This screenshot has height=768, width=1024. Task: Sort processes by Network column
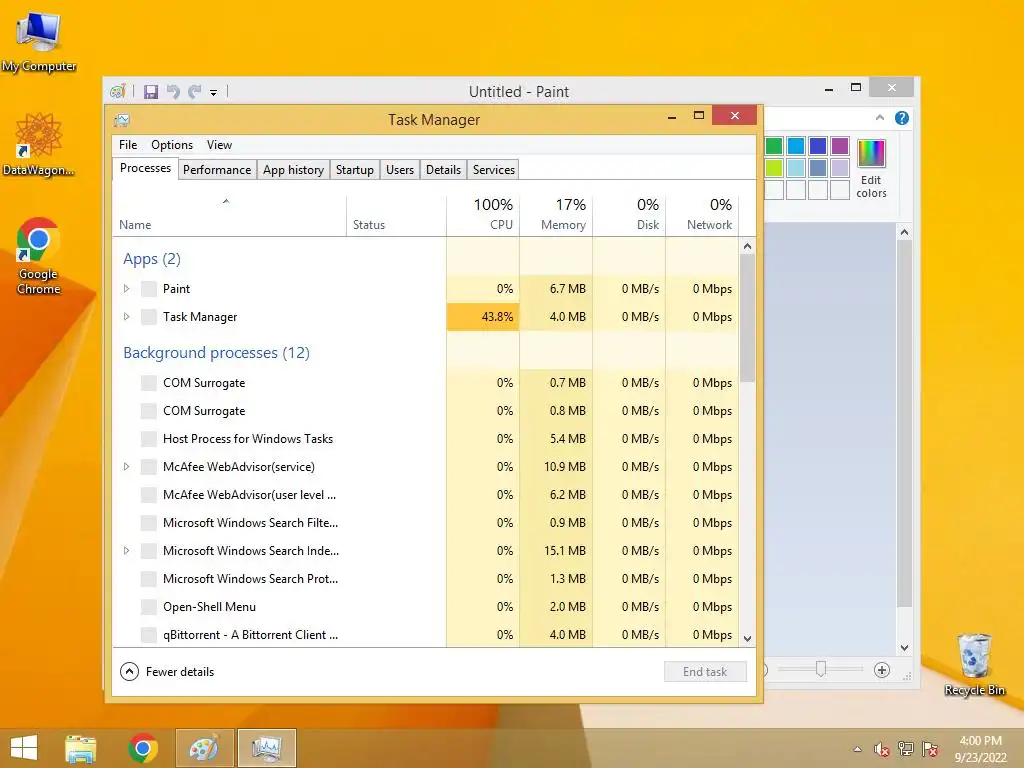703,216
